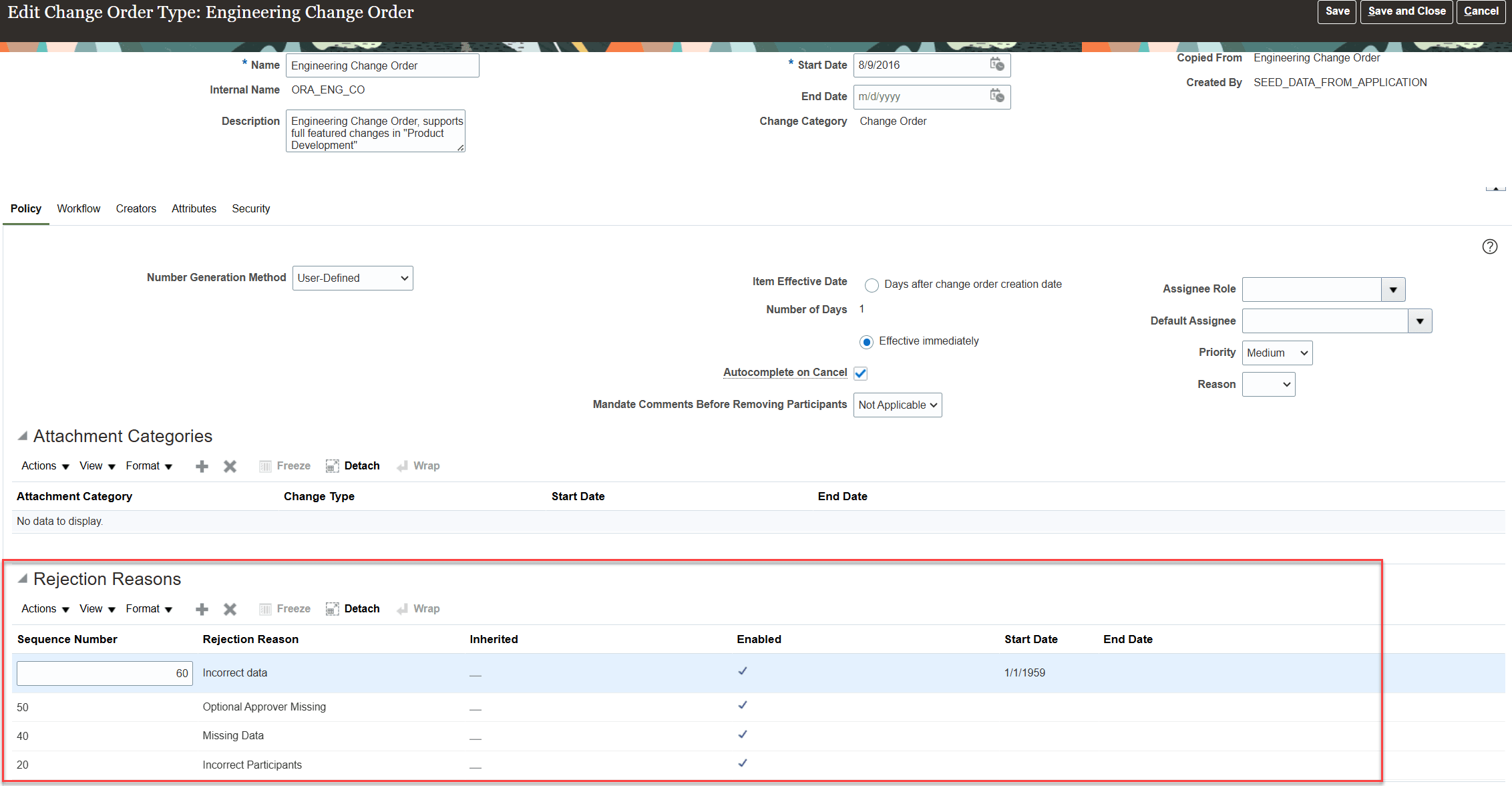Expand the Priority dropdown set to Medium
The height and width of the screenshot is (786, 1512).
coord(1277,353)
